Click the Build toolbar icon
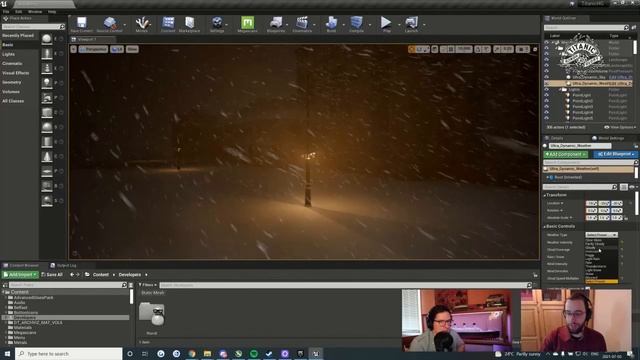The image size is (640, 360). (331, 24)
